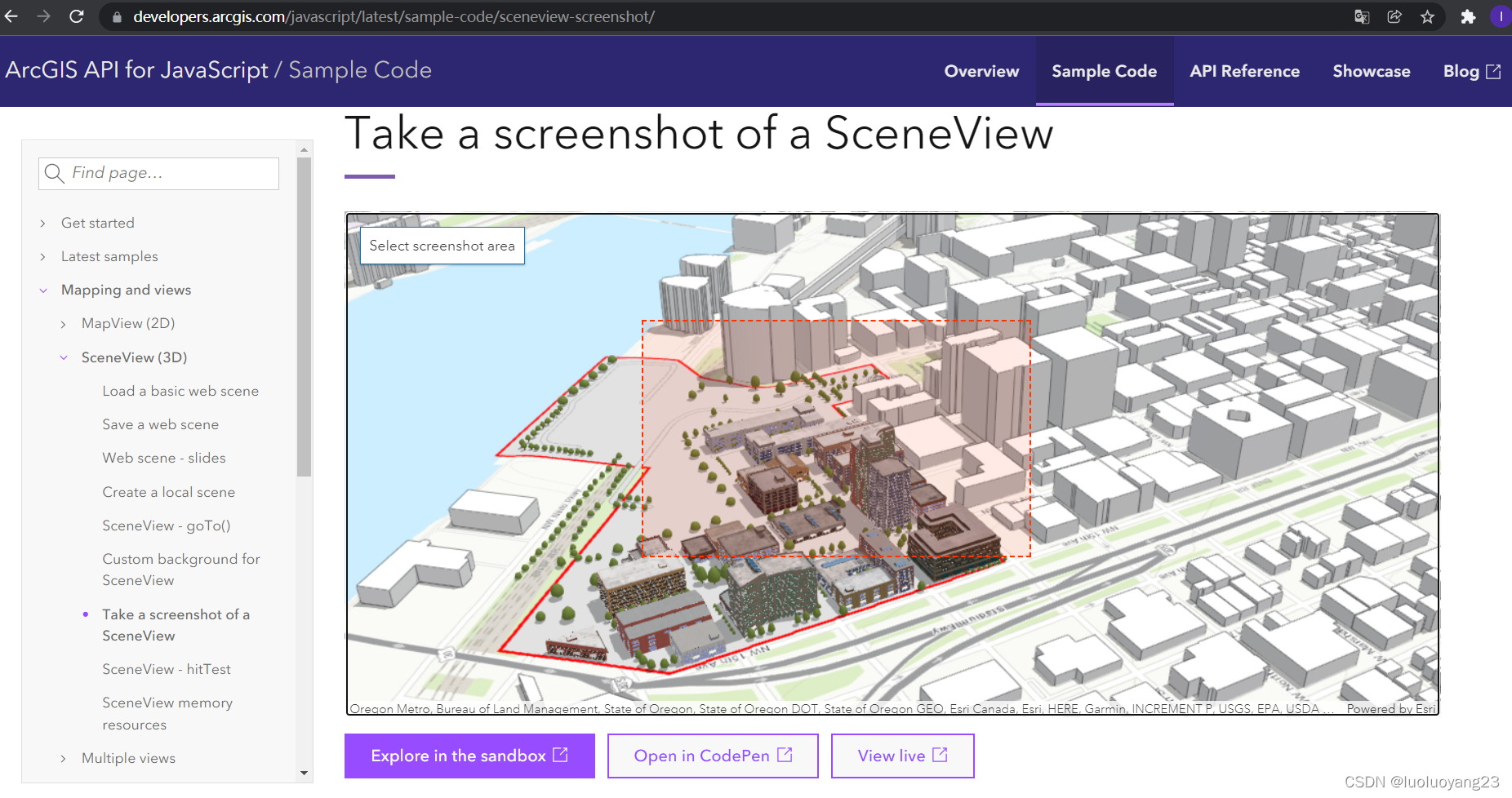Click Explore in the sandbox button
The height and width of the screenshot is (798, 1512).
click(x=469, y=756)
